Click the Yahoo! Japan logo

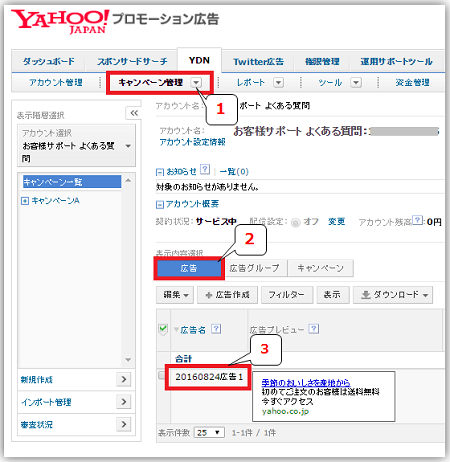tap(60, 22)
